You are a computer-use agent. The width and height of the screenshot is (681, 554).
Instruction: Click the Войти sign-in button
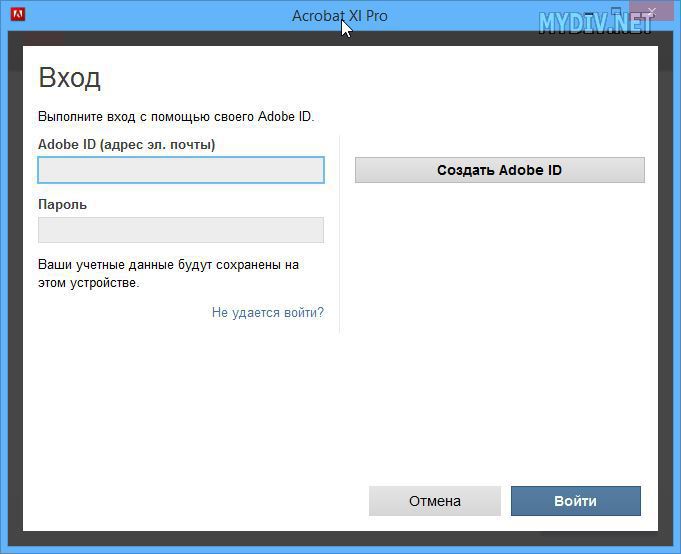[x=575, y=501]
